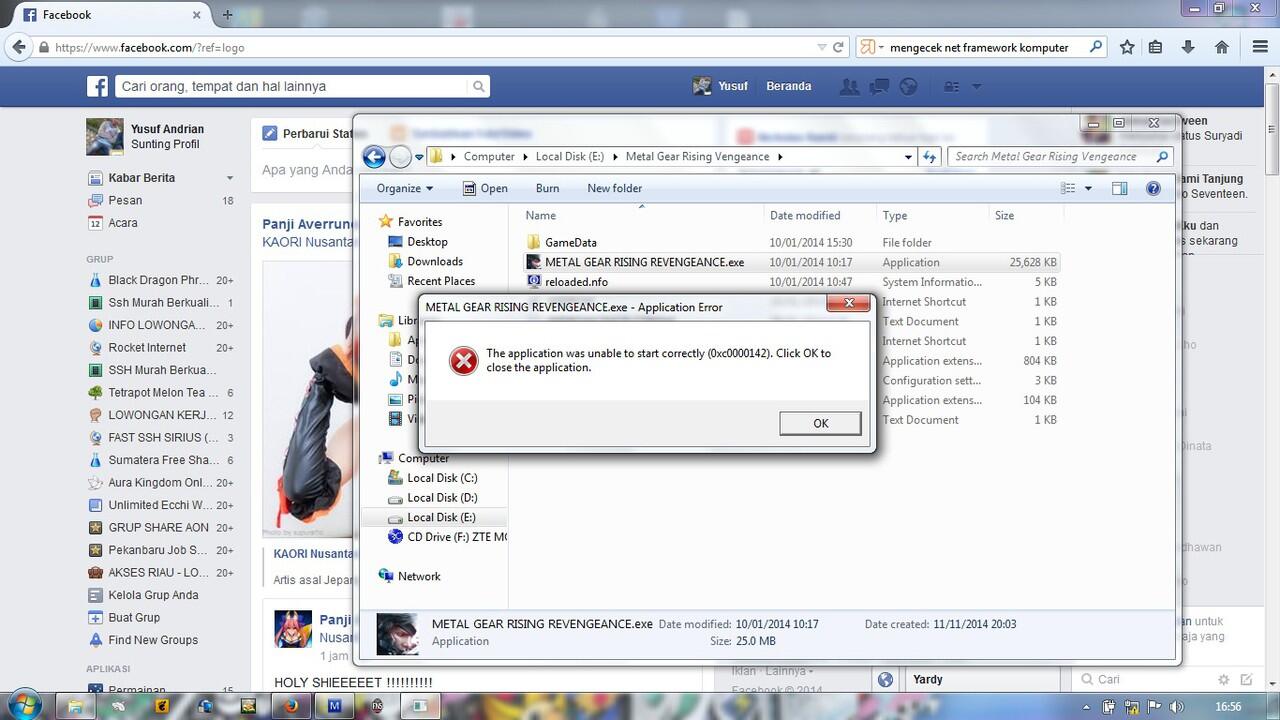Click Facebook search box Cari orang
Screen dimensions: 1280x720
pyautogui.click(x=290, y=87)
